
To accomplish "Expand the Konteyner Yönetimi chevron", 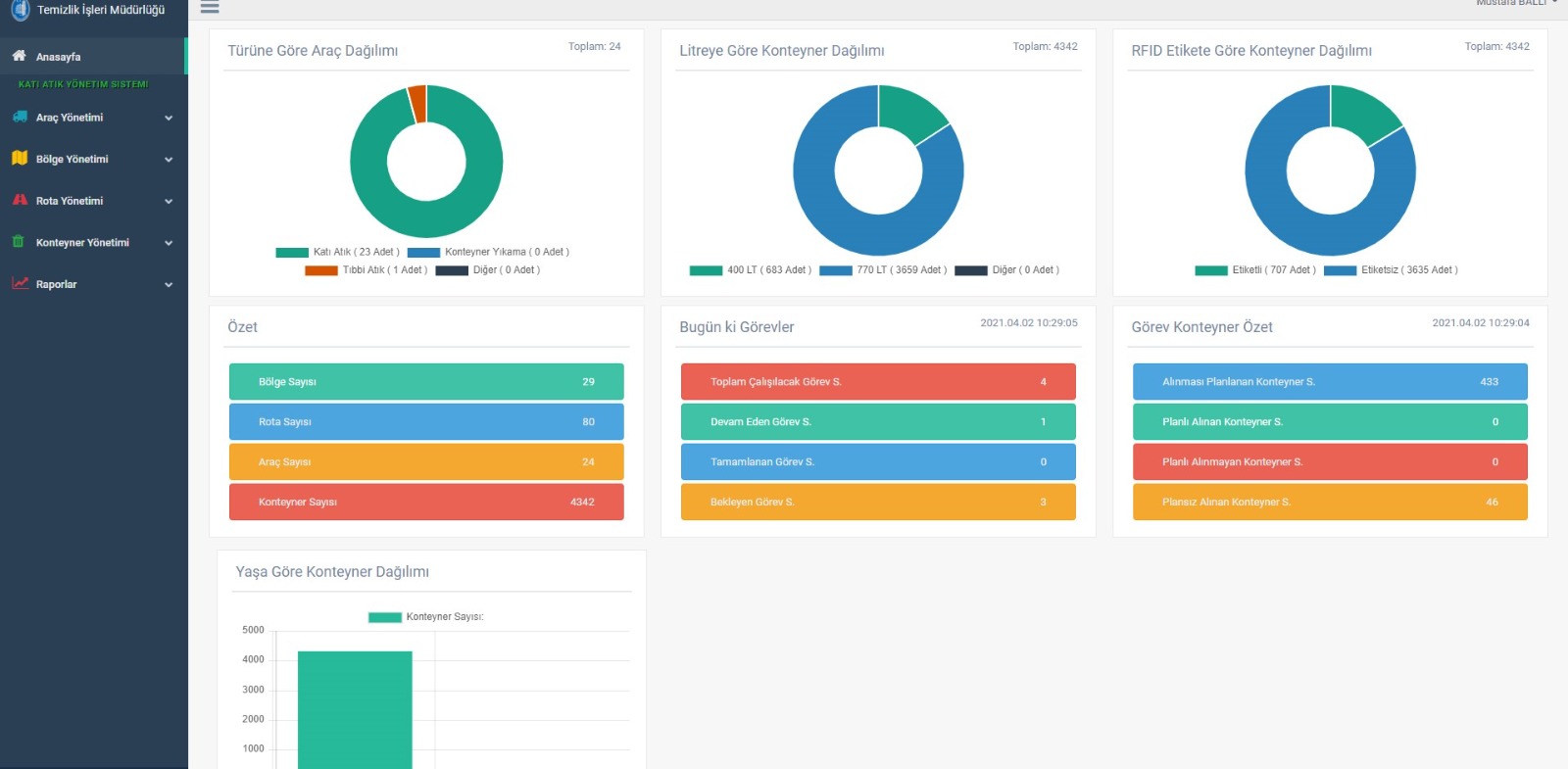I will [169, 243].
